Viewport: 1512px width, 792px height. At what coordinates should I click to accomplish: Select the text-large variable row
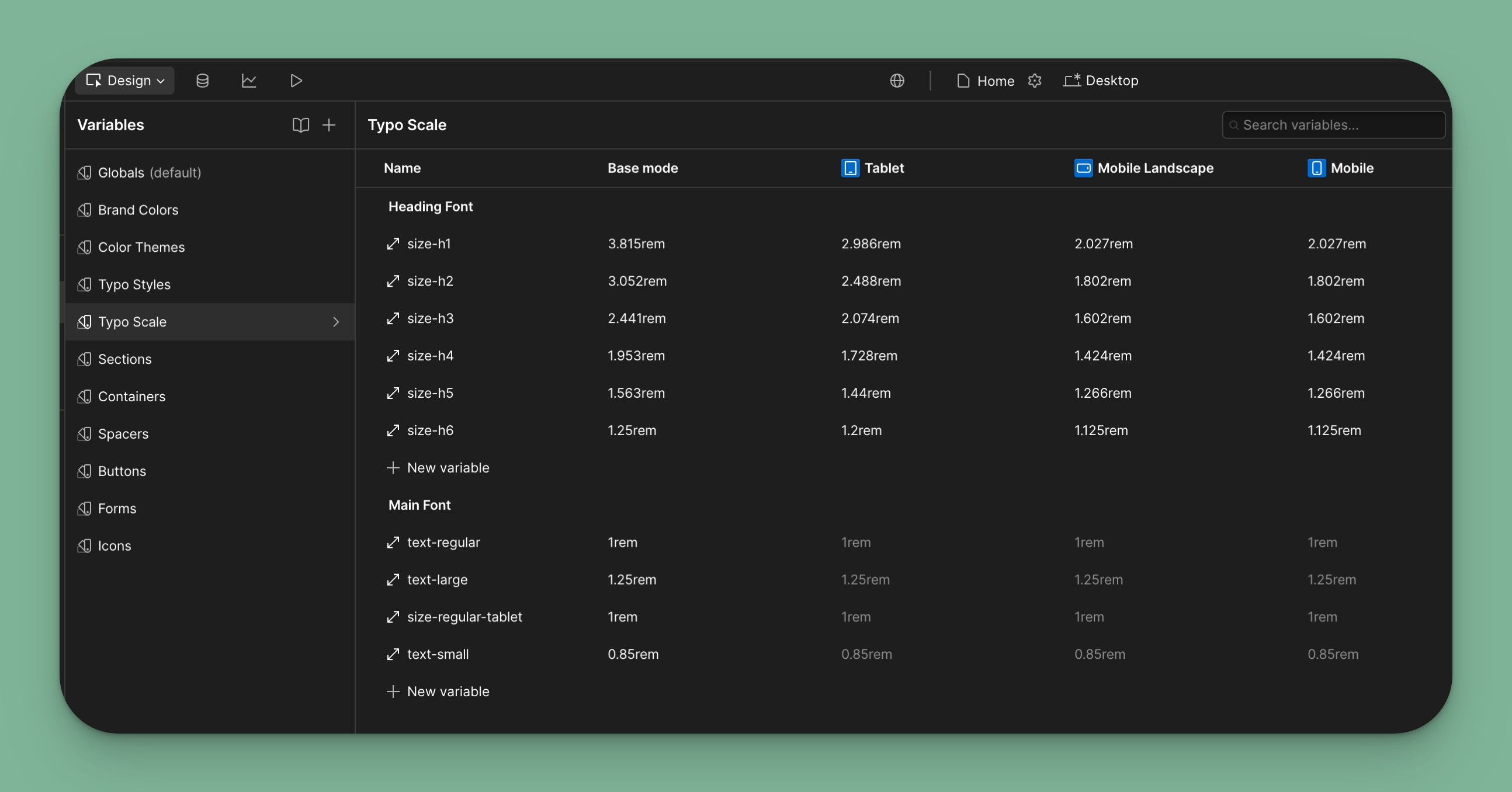click(x=437, y=579)
